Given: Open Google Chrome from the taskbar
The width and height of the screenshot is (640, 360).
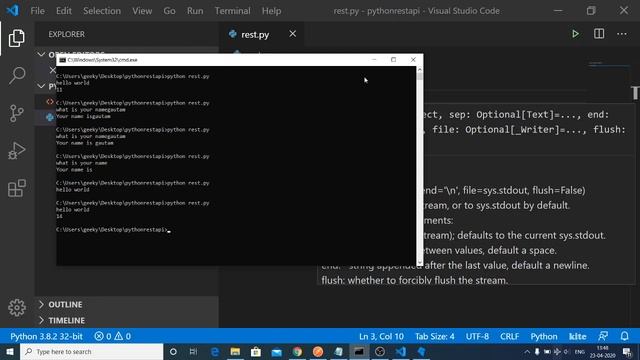Looking at the screenshot, I should (x=297, y=351).
